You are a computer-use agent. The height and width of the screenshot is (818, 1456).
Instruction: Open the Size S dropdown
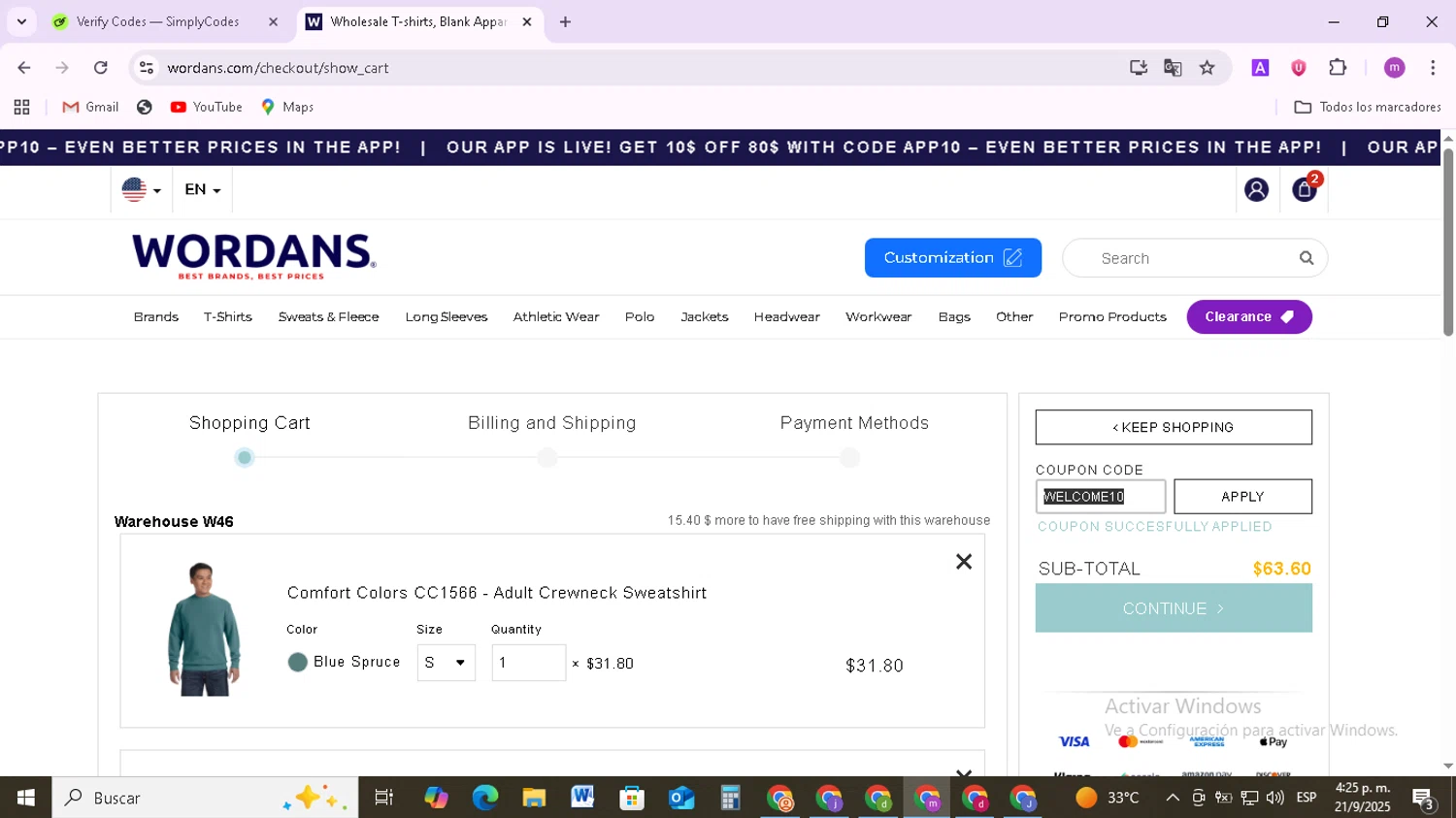[446, 663]
